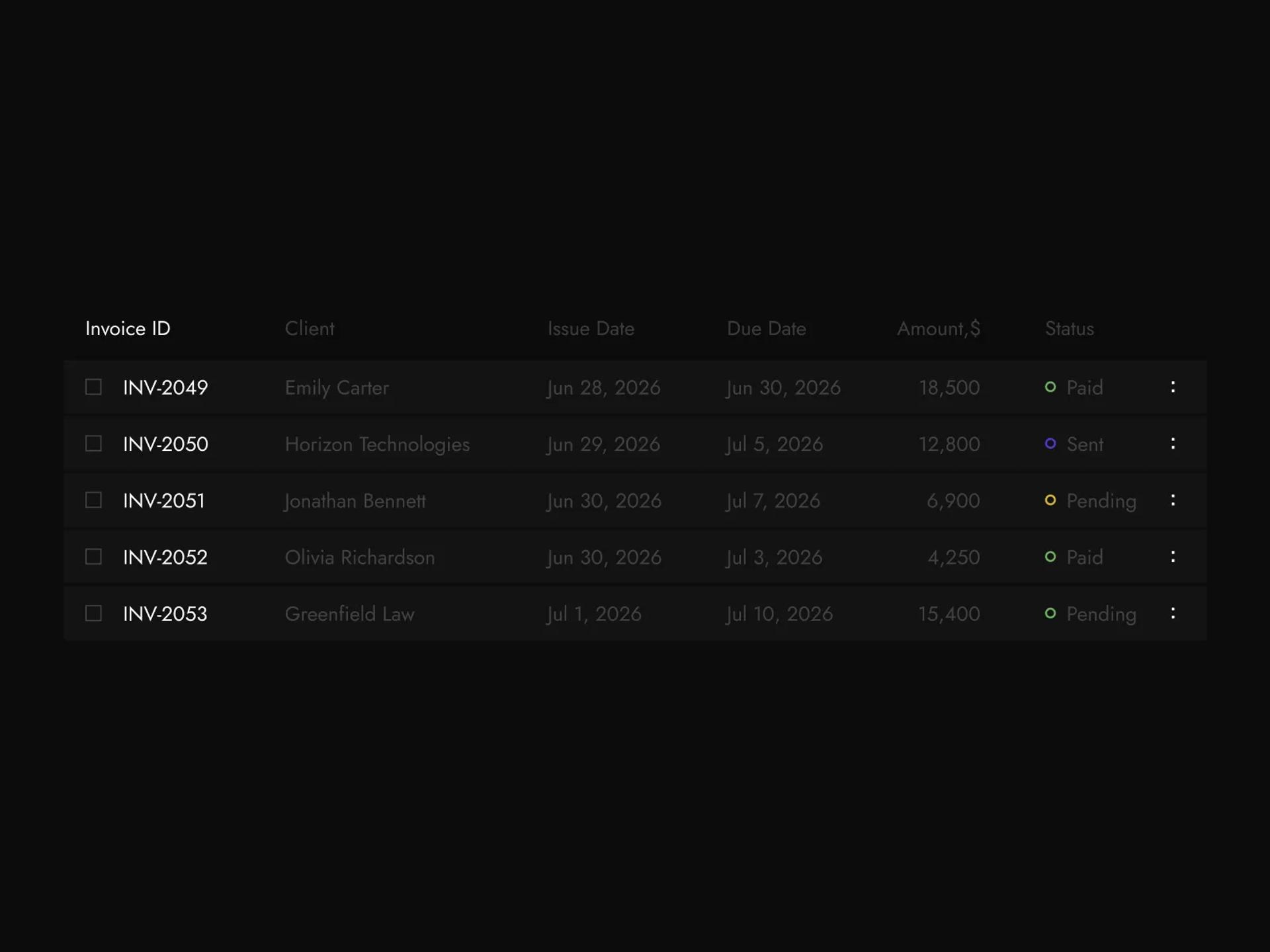This screenshot has width=1270, height=952.
Task: Click the green status dot for INV-2053
Action: (1050, 614)
